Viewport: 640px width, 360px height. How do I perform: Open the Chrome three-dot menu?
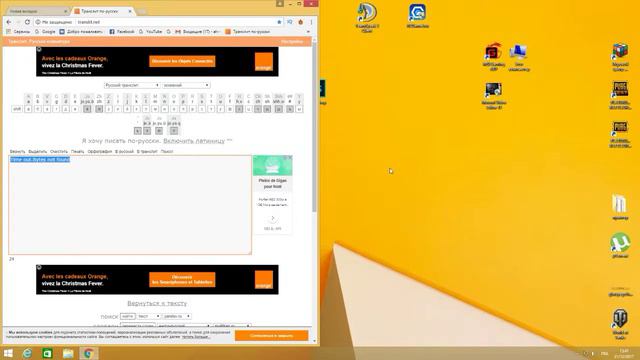(x=311, y=22)
